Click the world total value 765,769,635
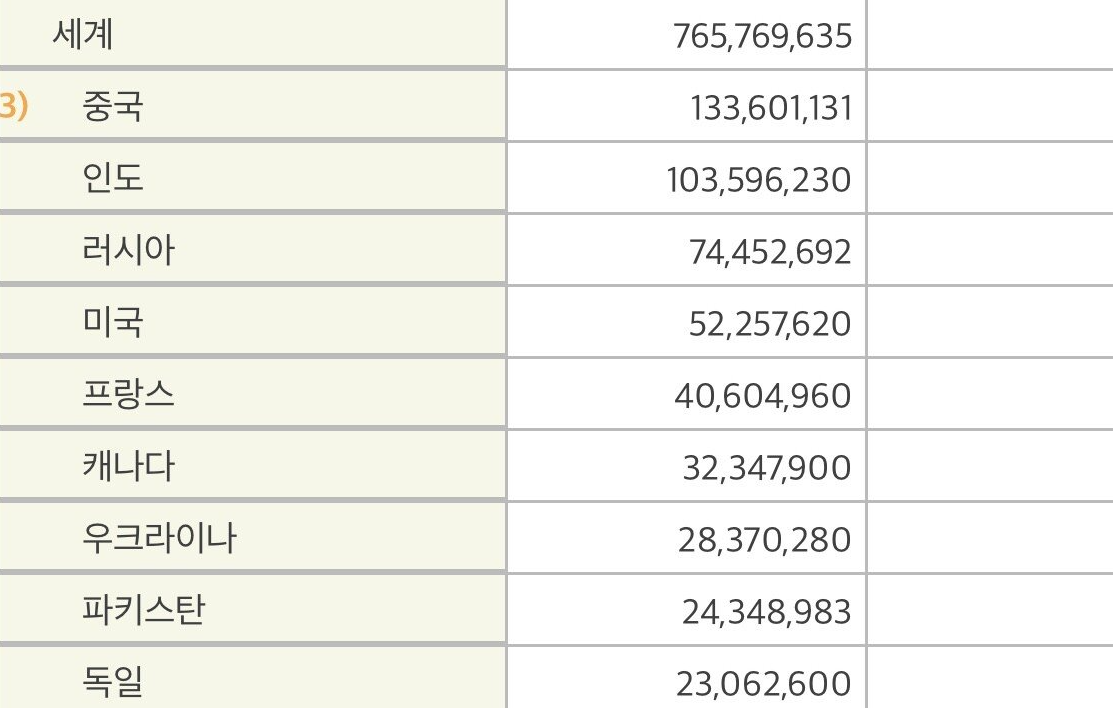This screenshot has width=1113, height=708. pyautogui.click(x=763, y=37)
